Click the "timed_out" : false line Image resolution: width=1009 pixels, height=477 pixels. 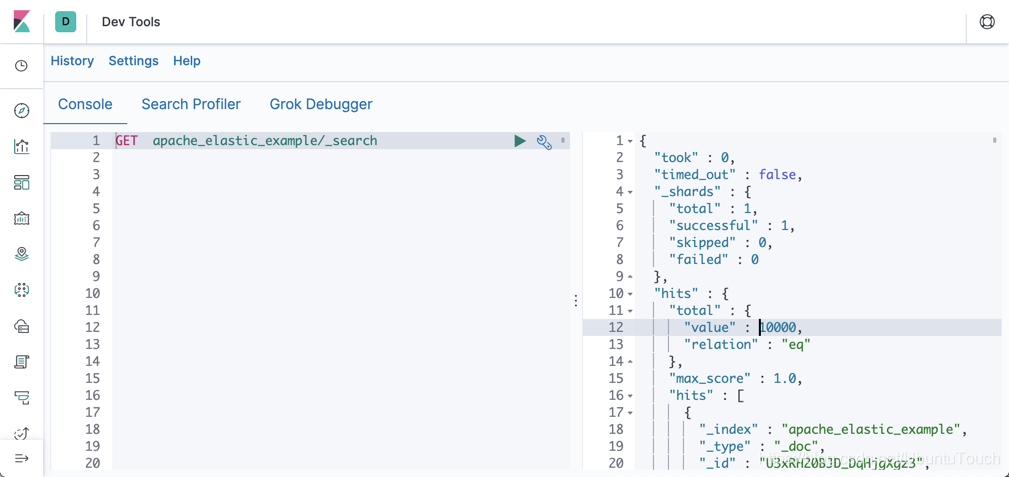[x=728, y=174]
